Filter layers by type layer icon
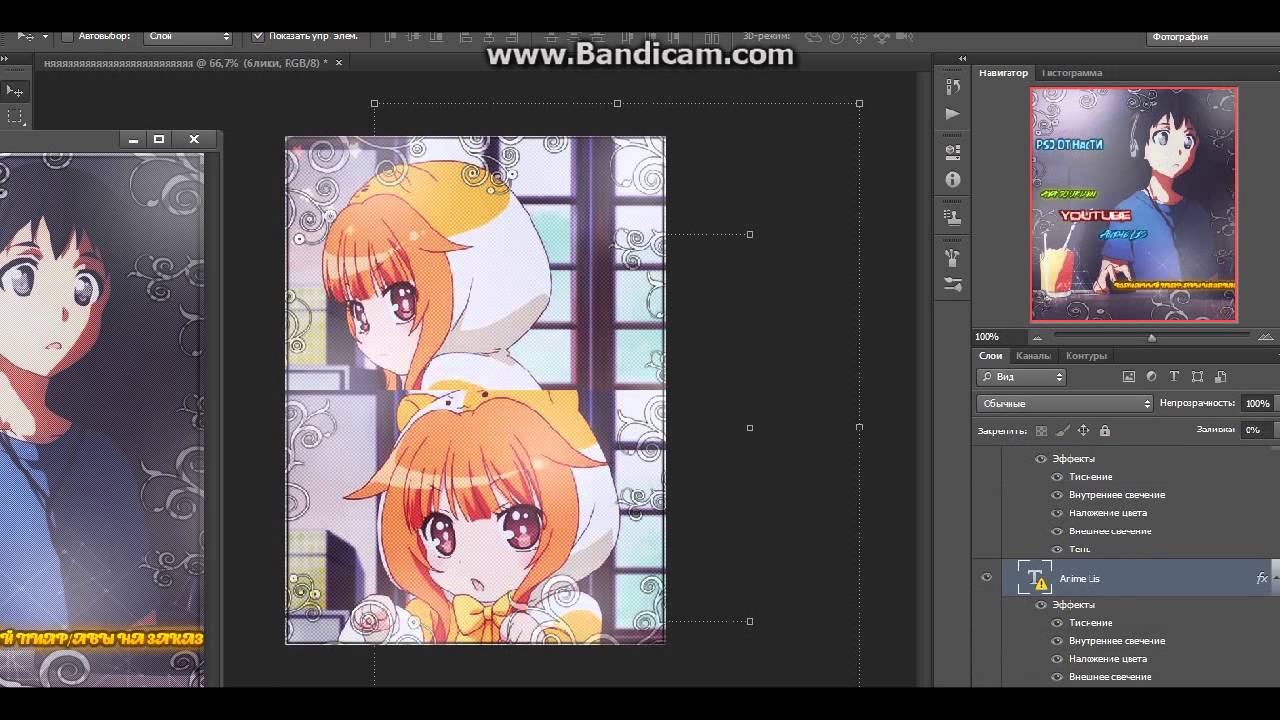Viewport: 1280px width, 720px height. 1174,377
